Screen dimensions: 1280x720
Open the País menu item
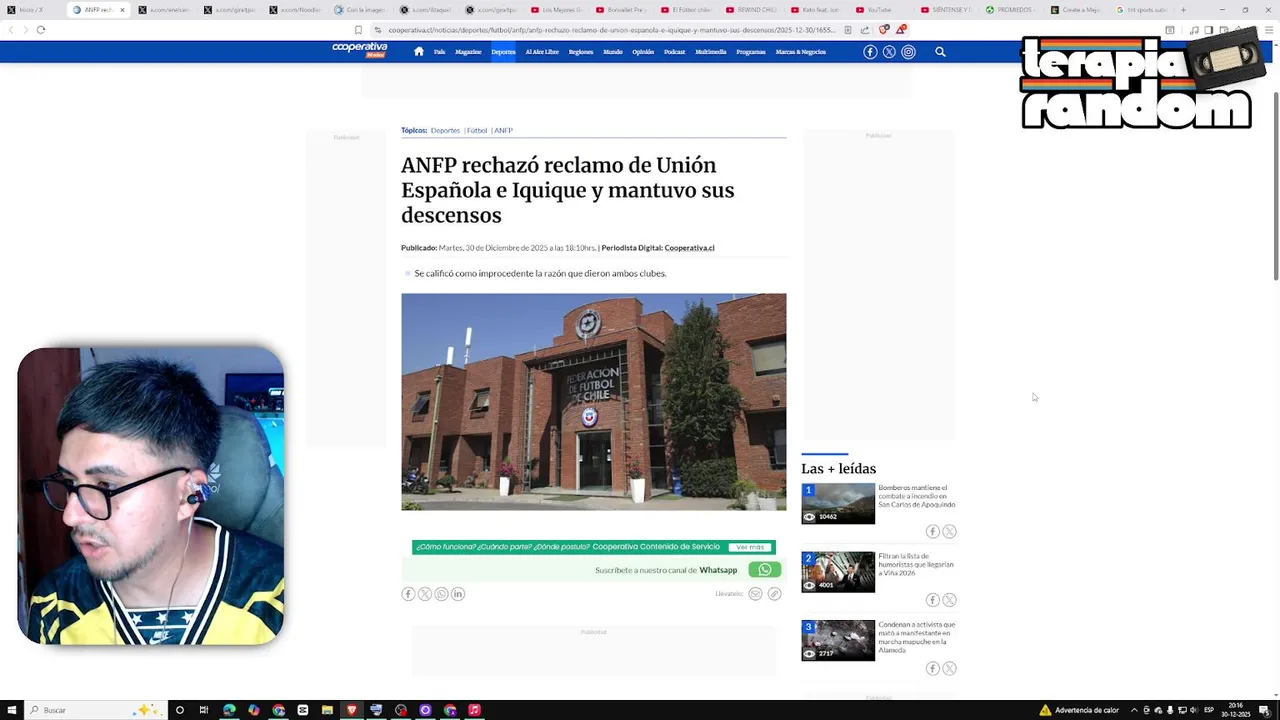coord(439,52)
